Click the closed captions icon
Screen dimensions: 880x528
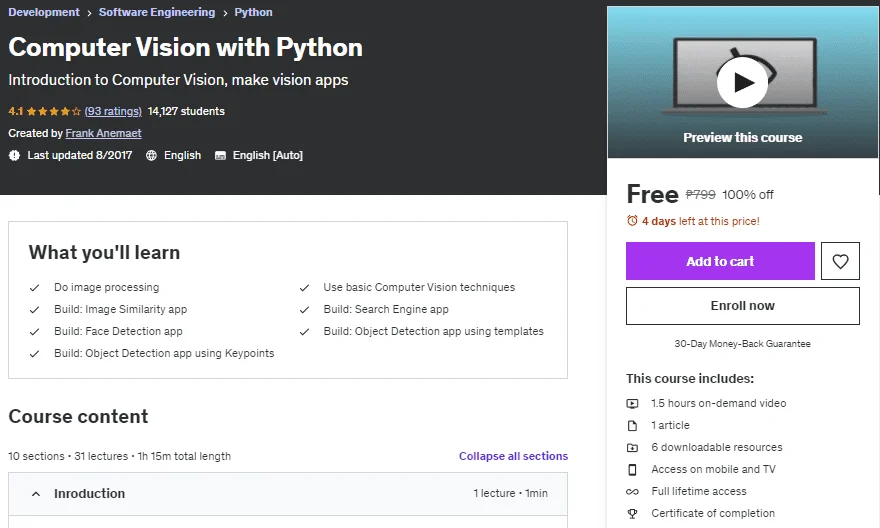(221, 155)
